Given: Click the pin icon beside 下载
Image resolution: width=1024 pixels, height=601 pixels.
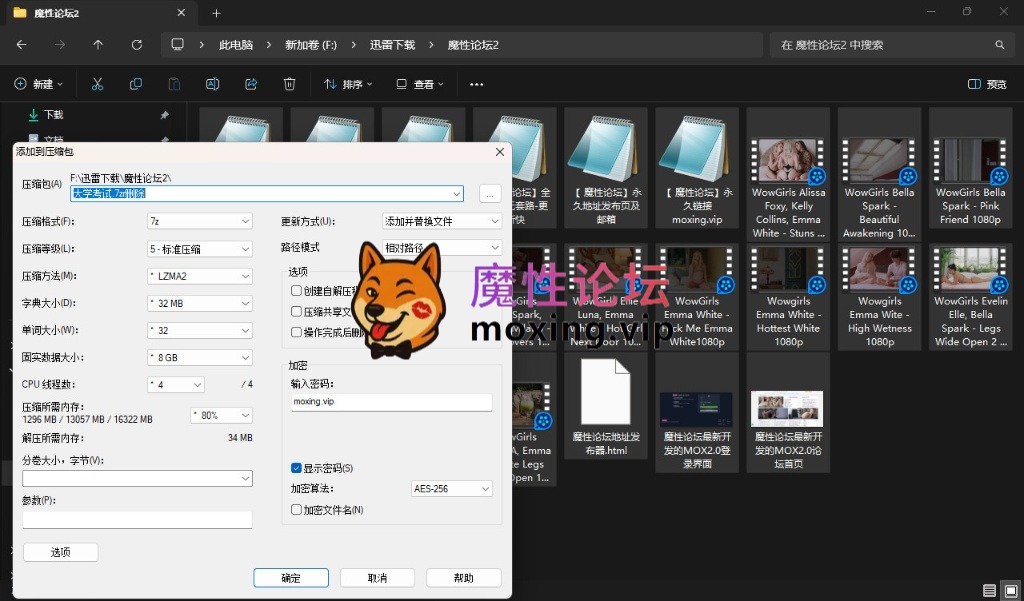Looking at the screenshot, I should click(165, 115).
